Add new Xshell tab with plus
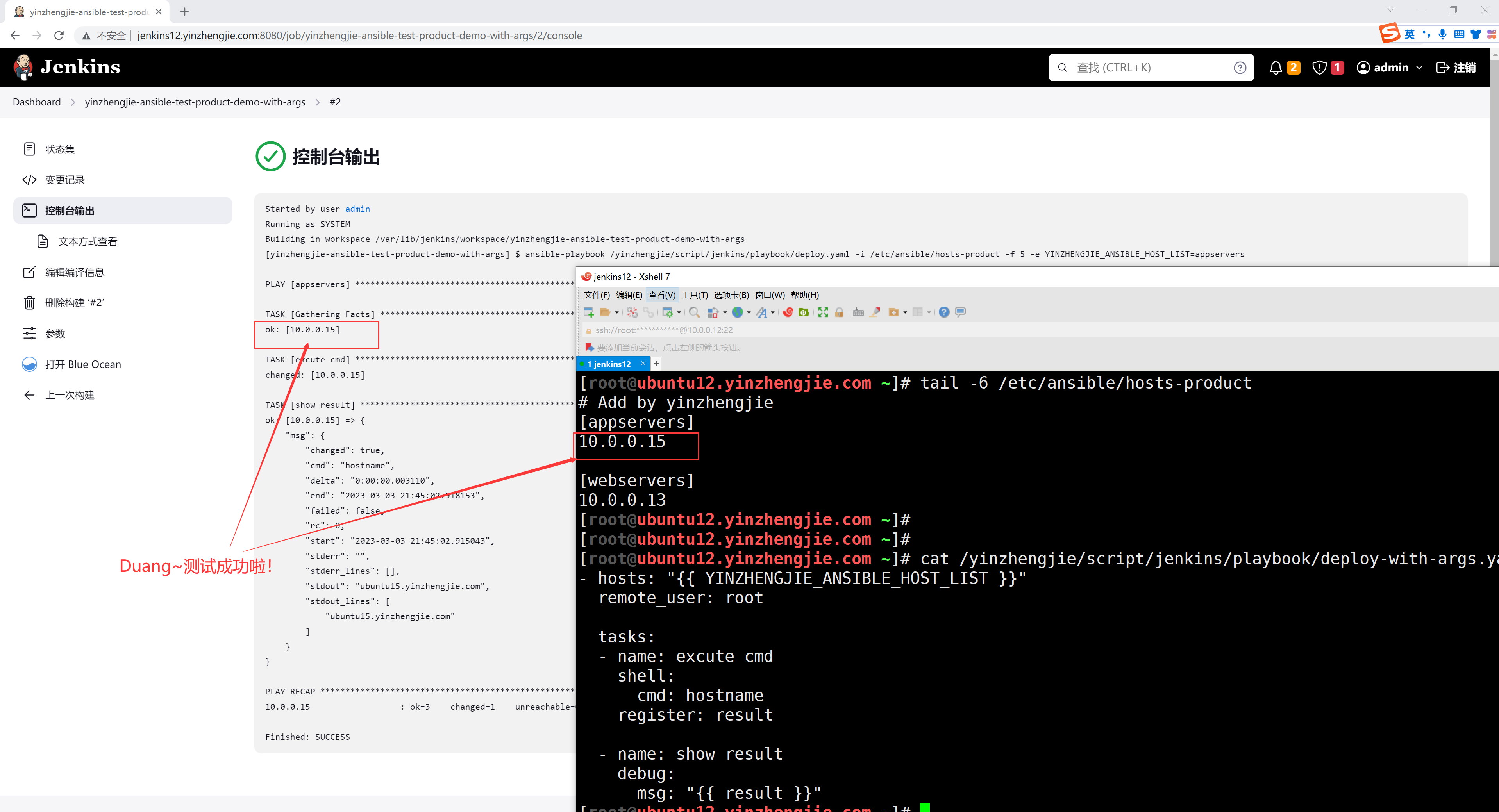The image size is (1499, 812). (x=656, y=364)
